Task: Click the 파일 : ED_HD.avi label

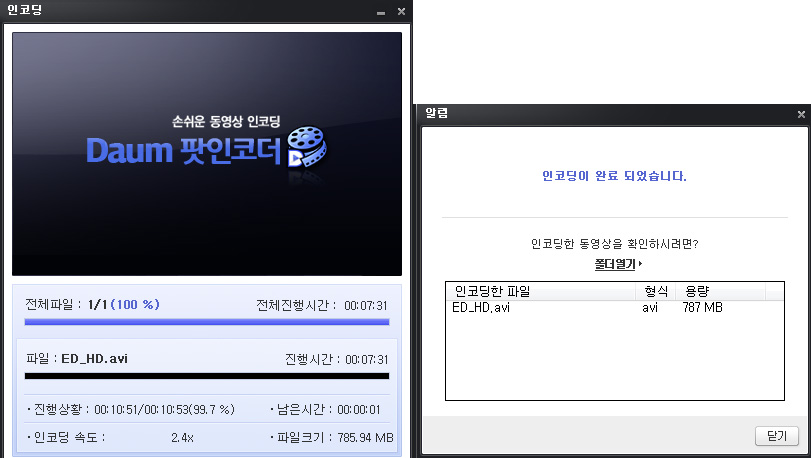Action: coord(77,358)
